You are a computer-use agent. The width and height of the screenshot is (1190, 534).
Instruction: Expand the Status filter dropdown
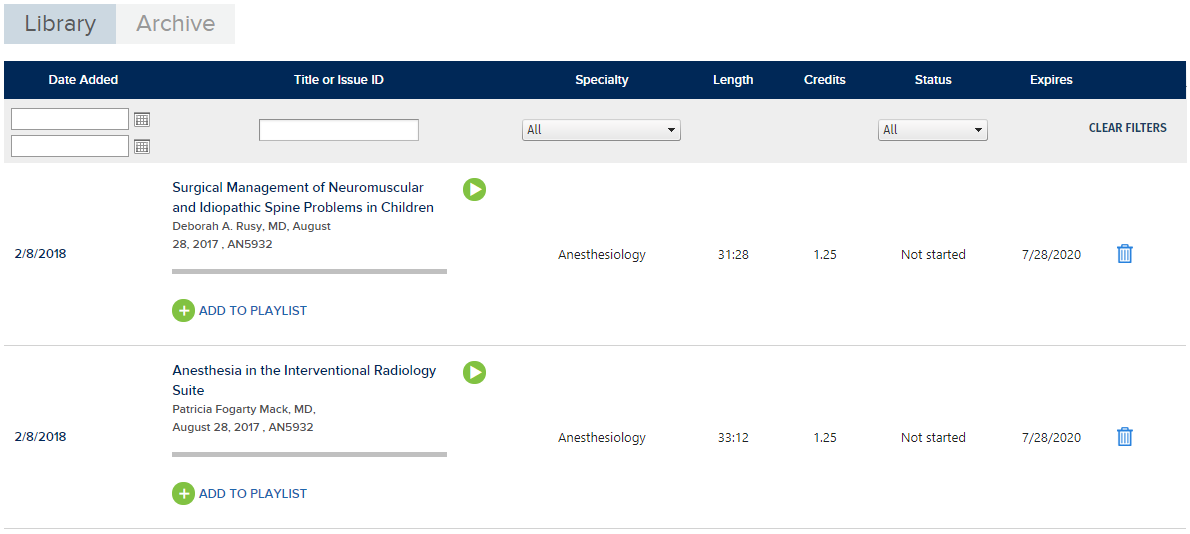933,130
